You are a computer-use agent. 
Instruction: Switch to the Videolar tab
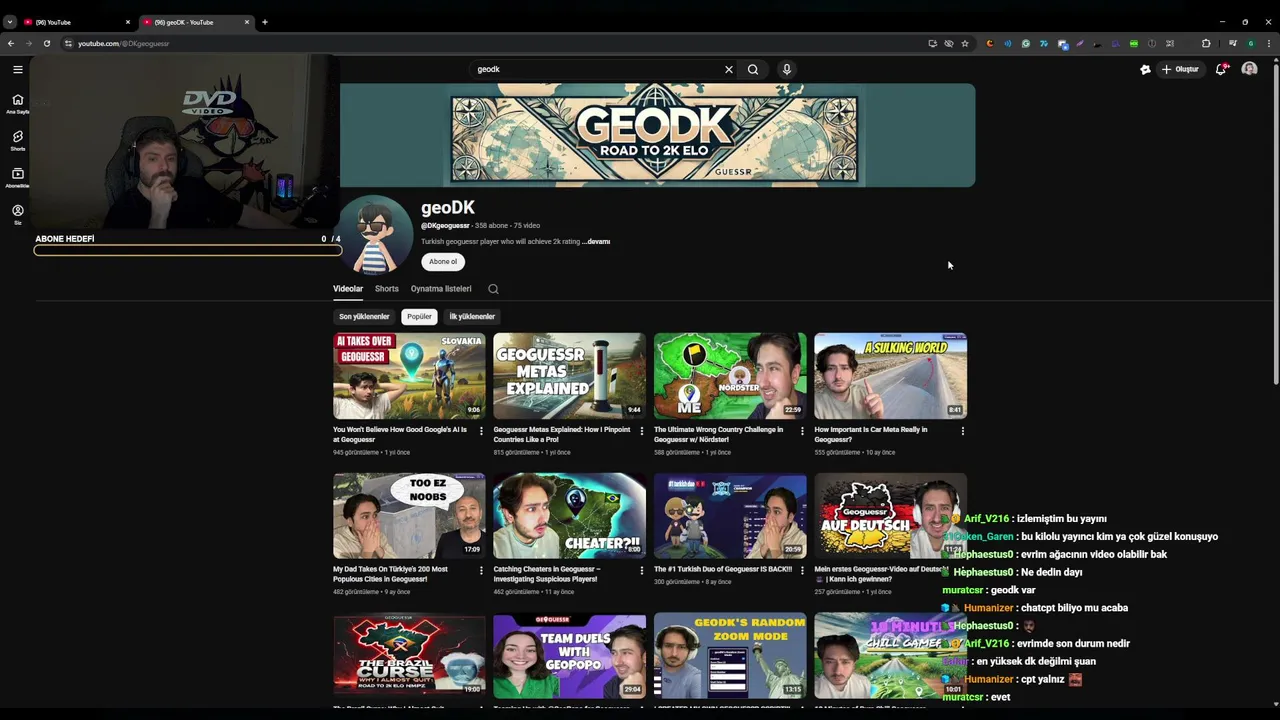(x=348, y=289)
